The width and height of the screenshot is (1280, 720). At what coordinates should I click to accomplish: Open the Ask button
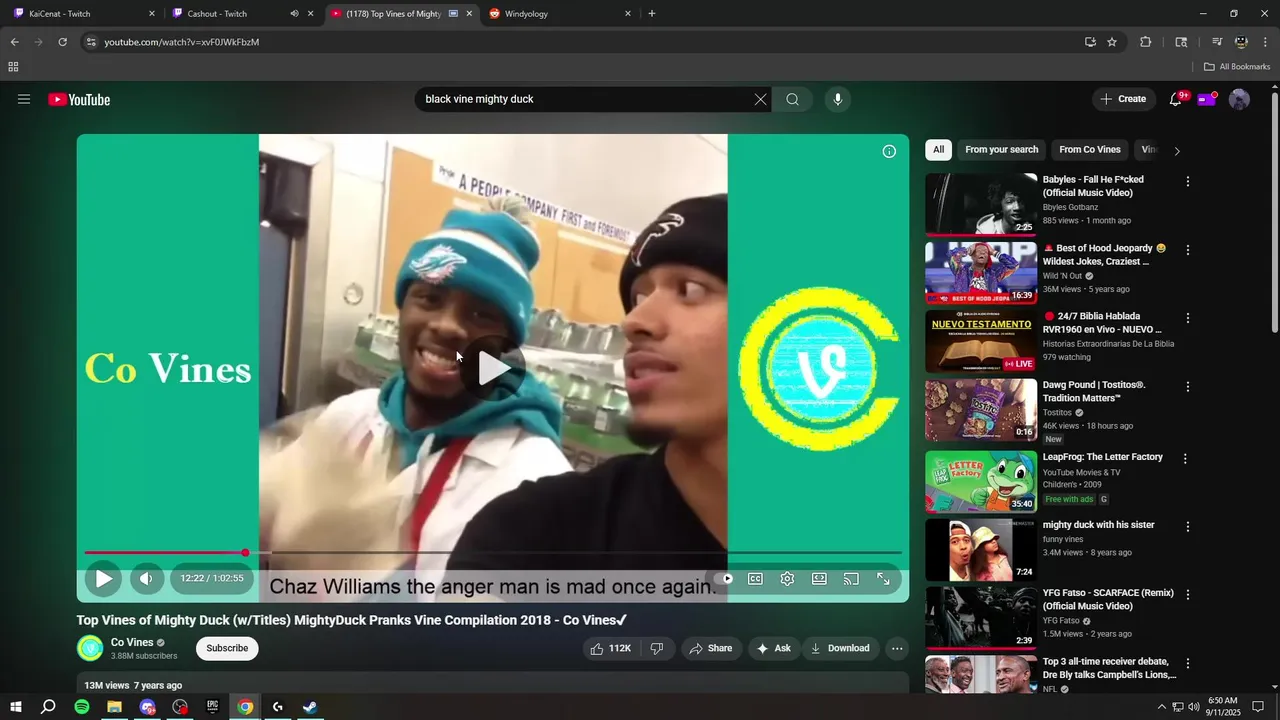coord(774,648)
